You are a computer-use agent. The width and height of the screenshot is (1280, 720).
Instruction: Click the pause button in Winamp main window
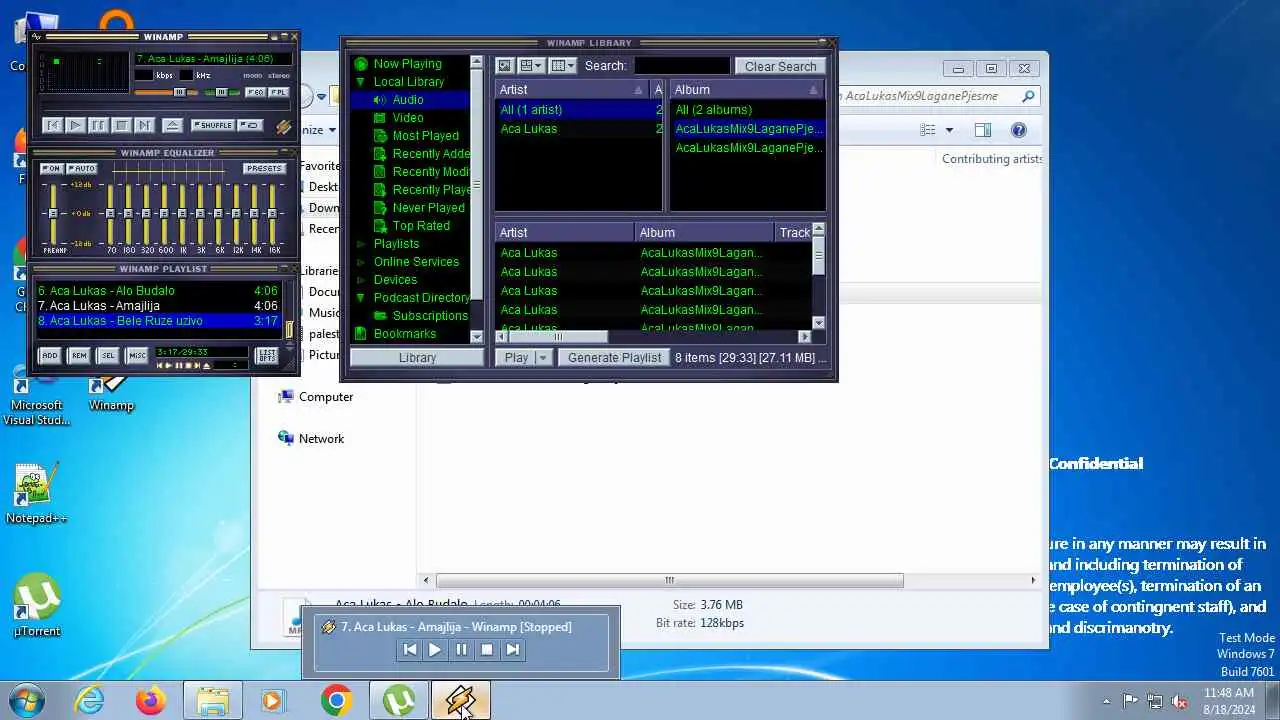98,125
